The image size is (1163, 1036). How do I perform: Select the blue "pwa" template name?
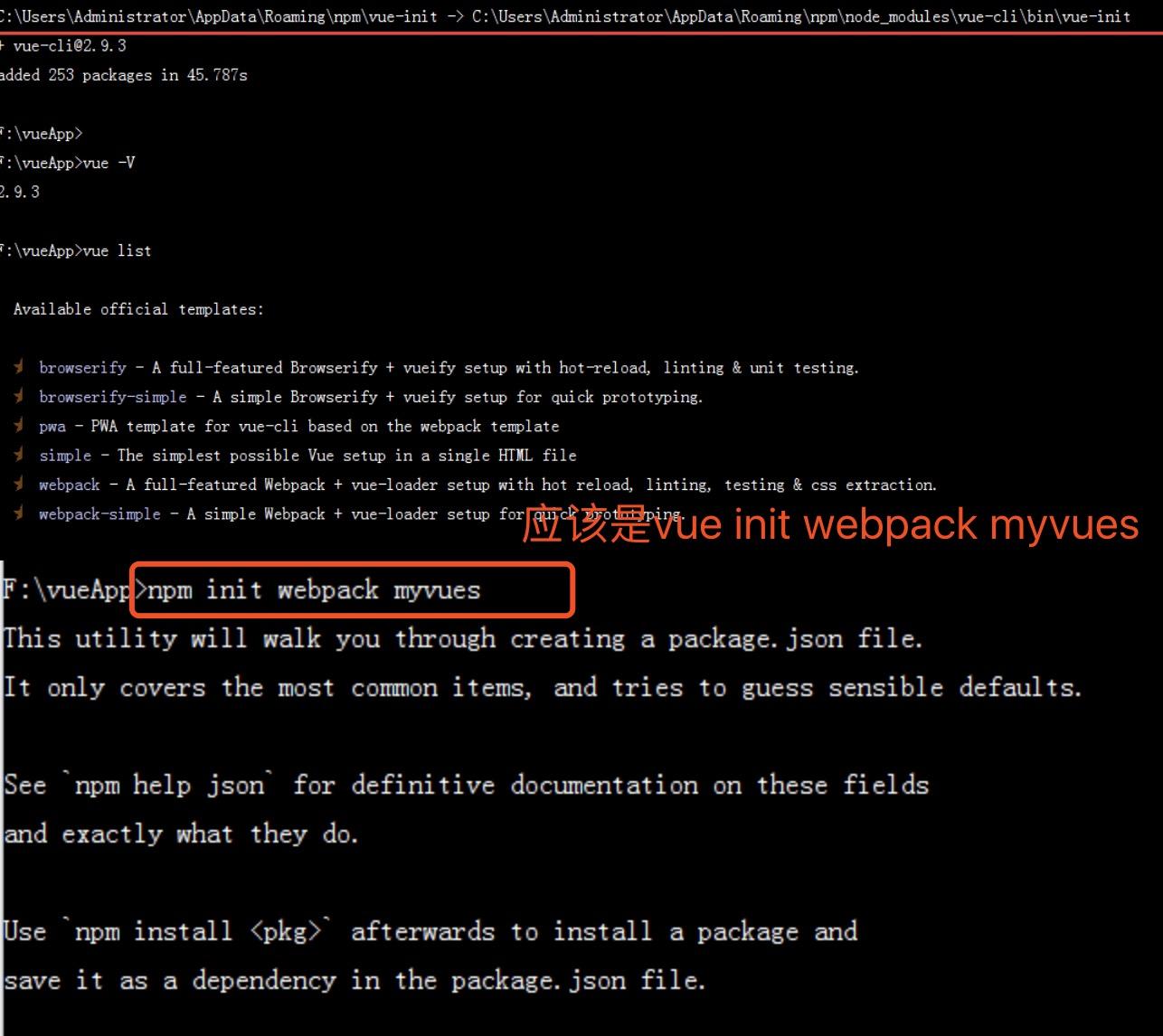pyautogui.click(x=52, y=426)
